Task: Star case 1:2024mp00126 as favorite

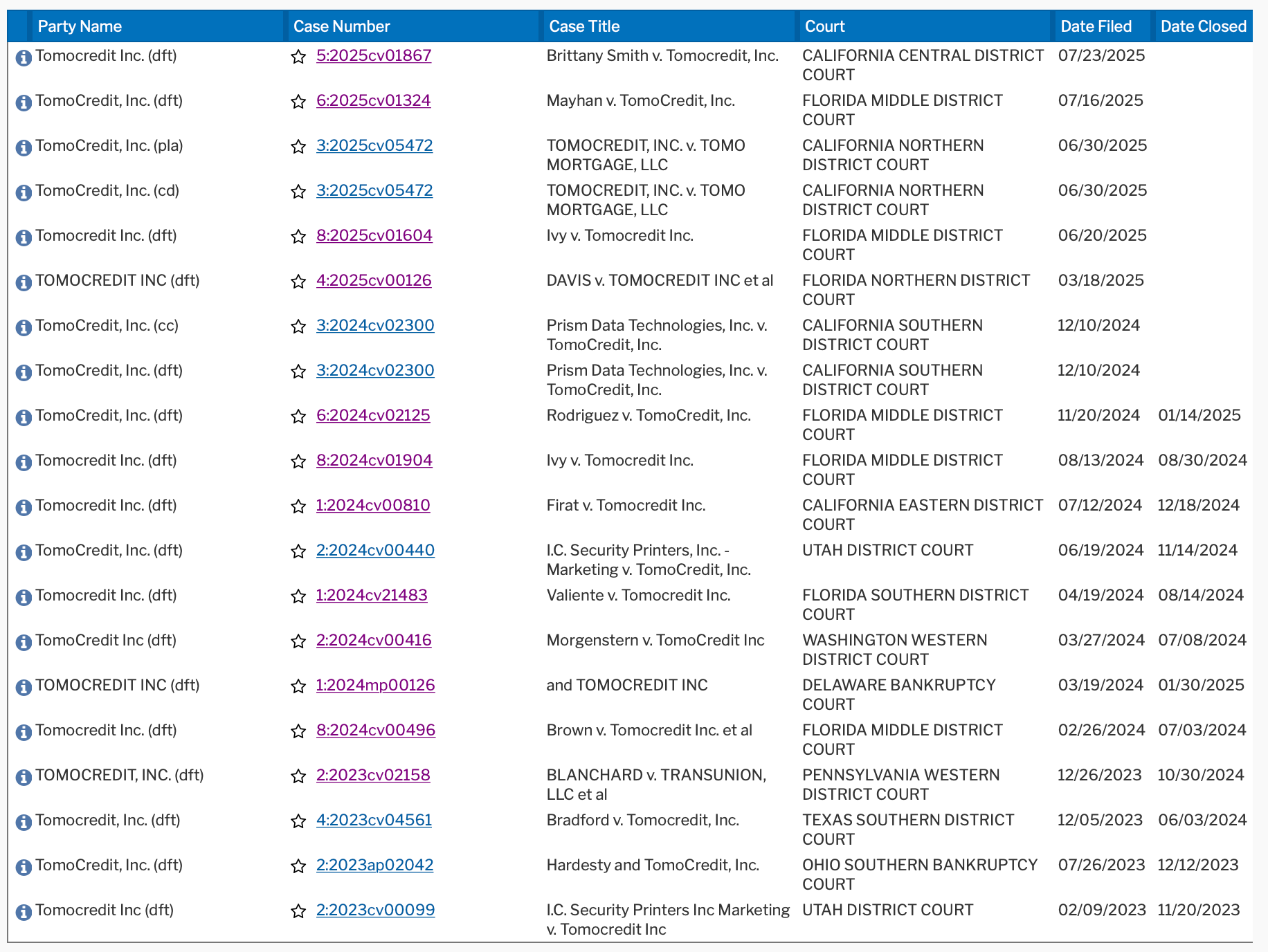Action: coord(298,686)
